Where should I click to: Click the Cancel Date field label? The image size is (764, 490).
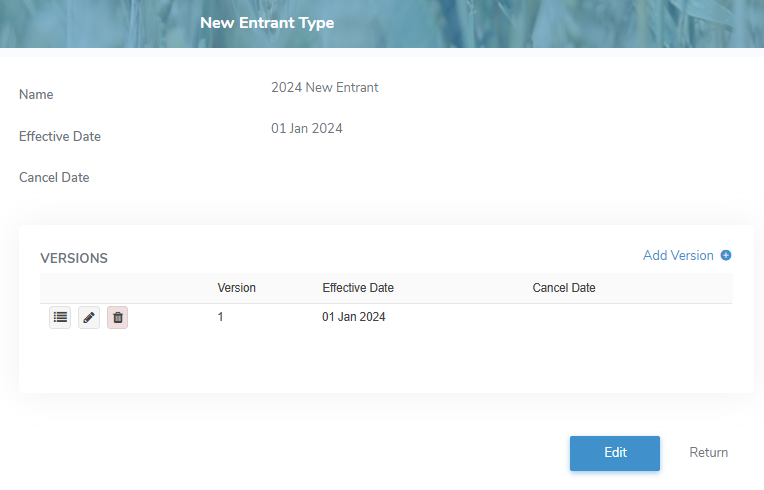tap(54, 178)
